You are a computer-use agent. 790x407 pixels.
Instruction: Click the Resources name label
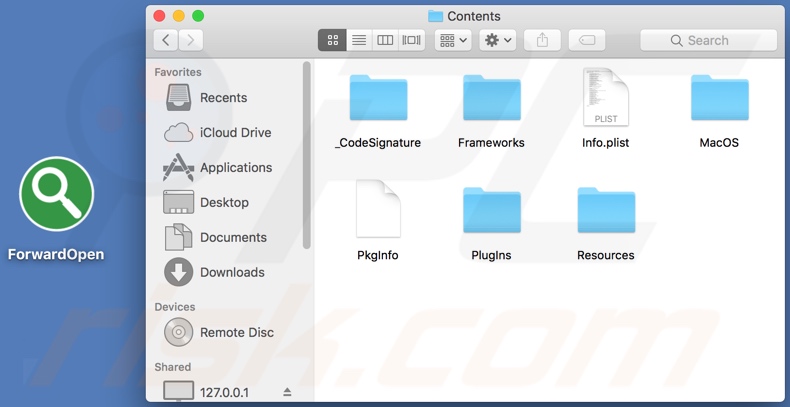pos(606,255)
